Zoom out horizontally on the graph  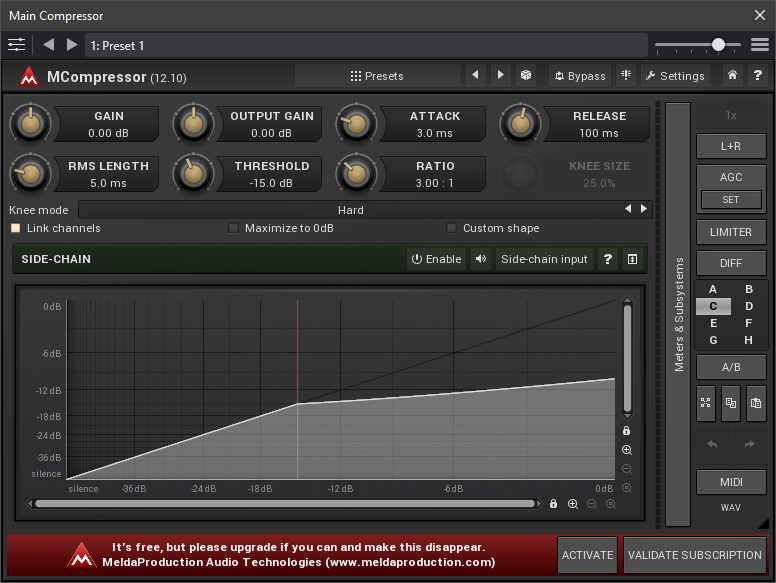591,504
